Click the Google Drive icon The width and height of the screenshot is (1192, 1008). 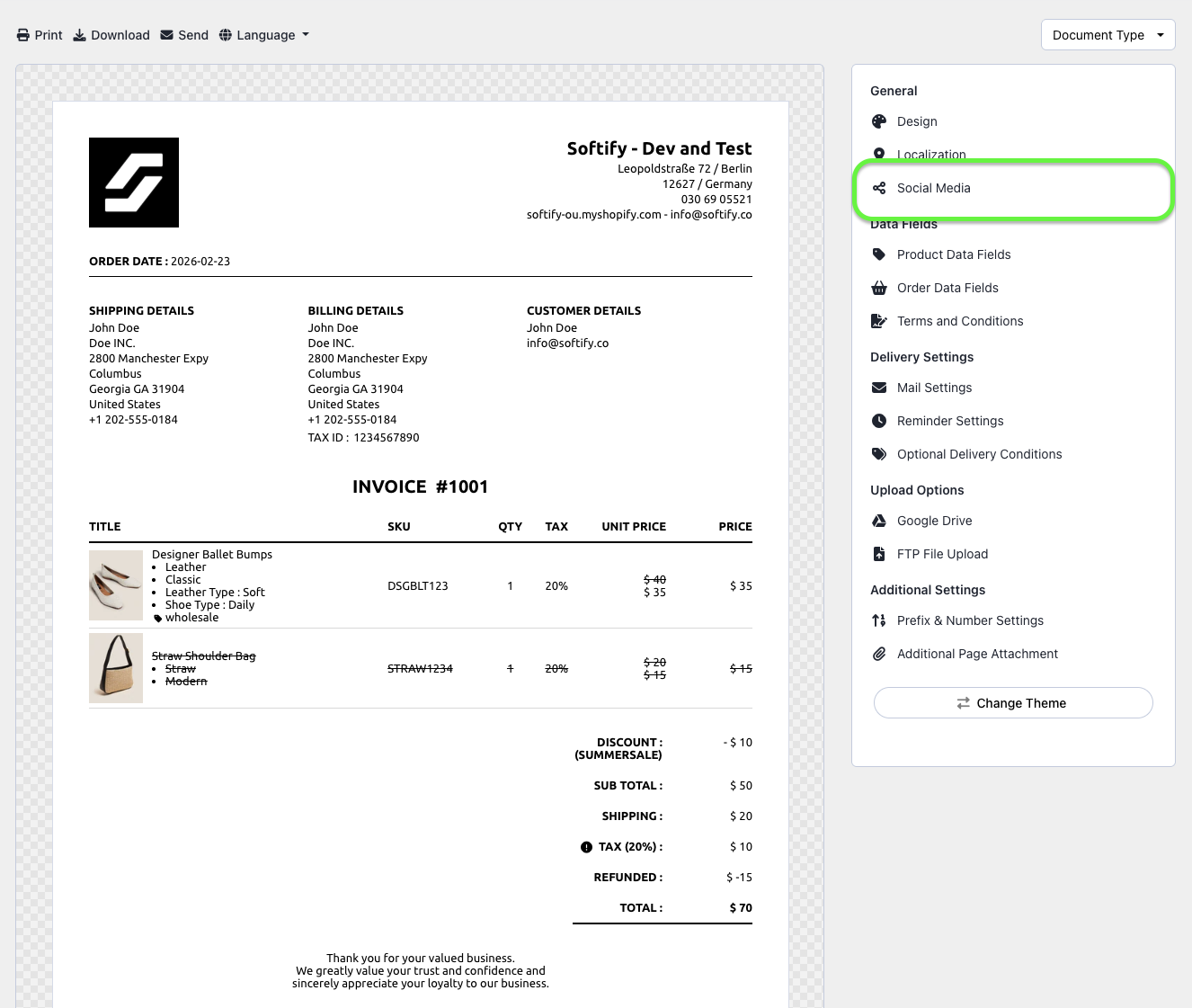879,521
